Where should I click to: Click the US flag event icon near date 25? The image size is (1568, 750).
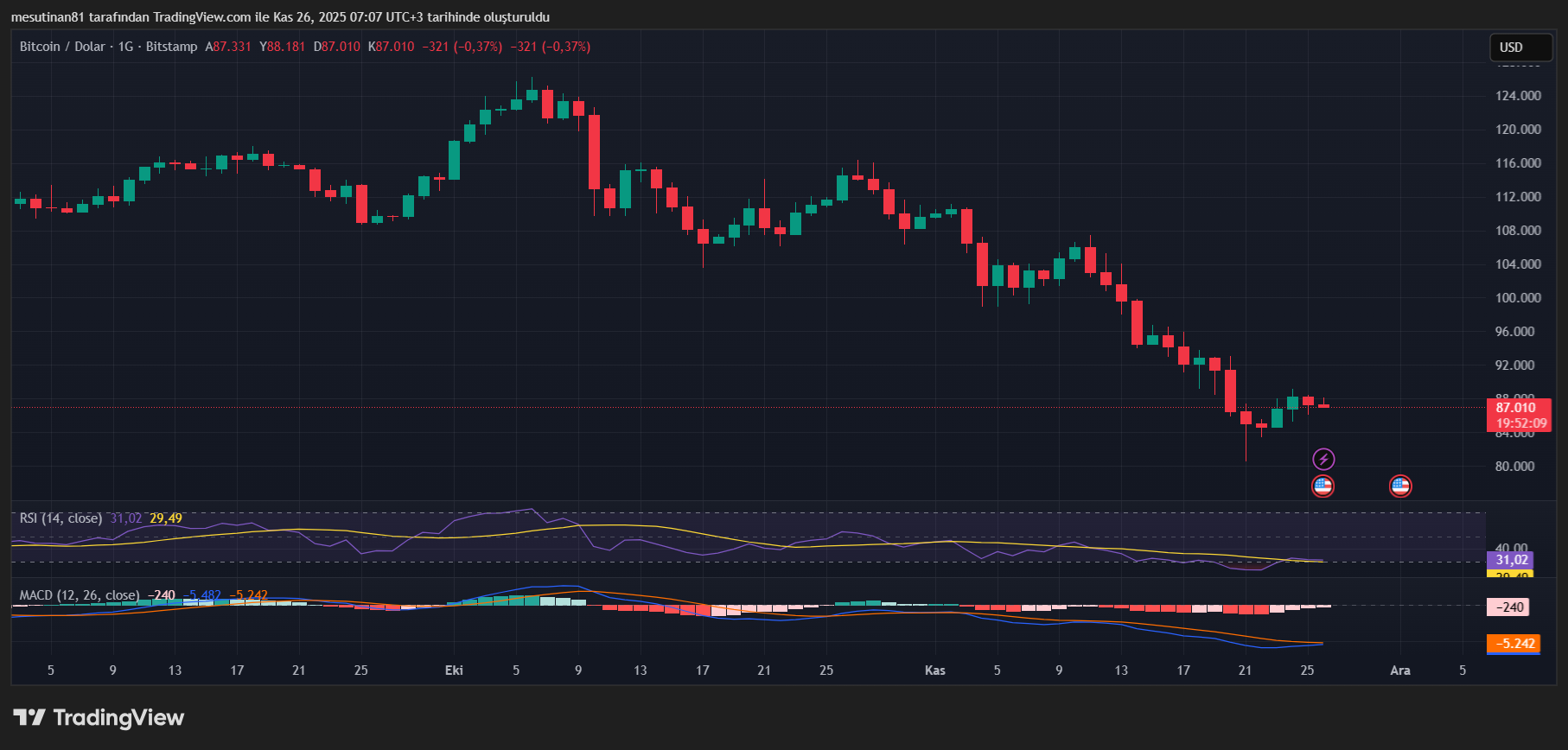click(1323, 486)
